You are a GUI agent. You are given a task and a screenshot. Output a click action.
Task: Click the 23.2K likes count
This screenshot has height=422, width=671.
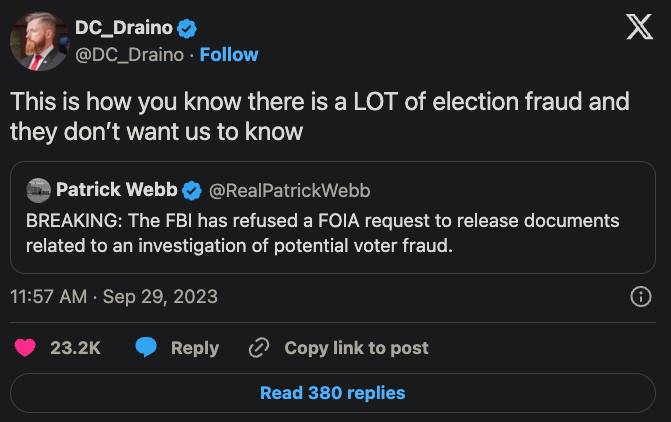(75, 347)
